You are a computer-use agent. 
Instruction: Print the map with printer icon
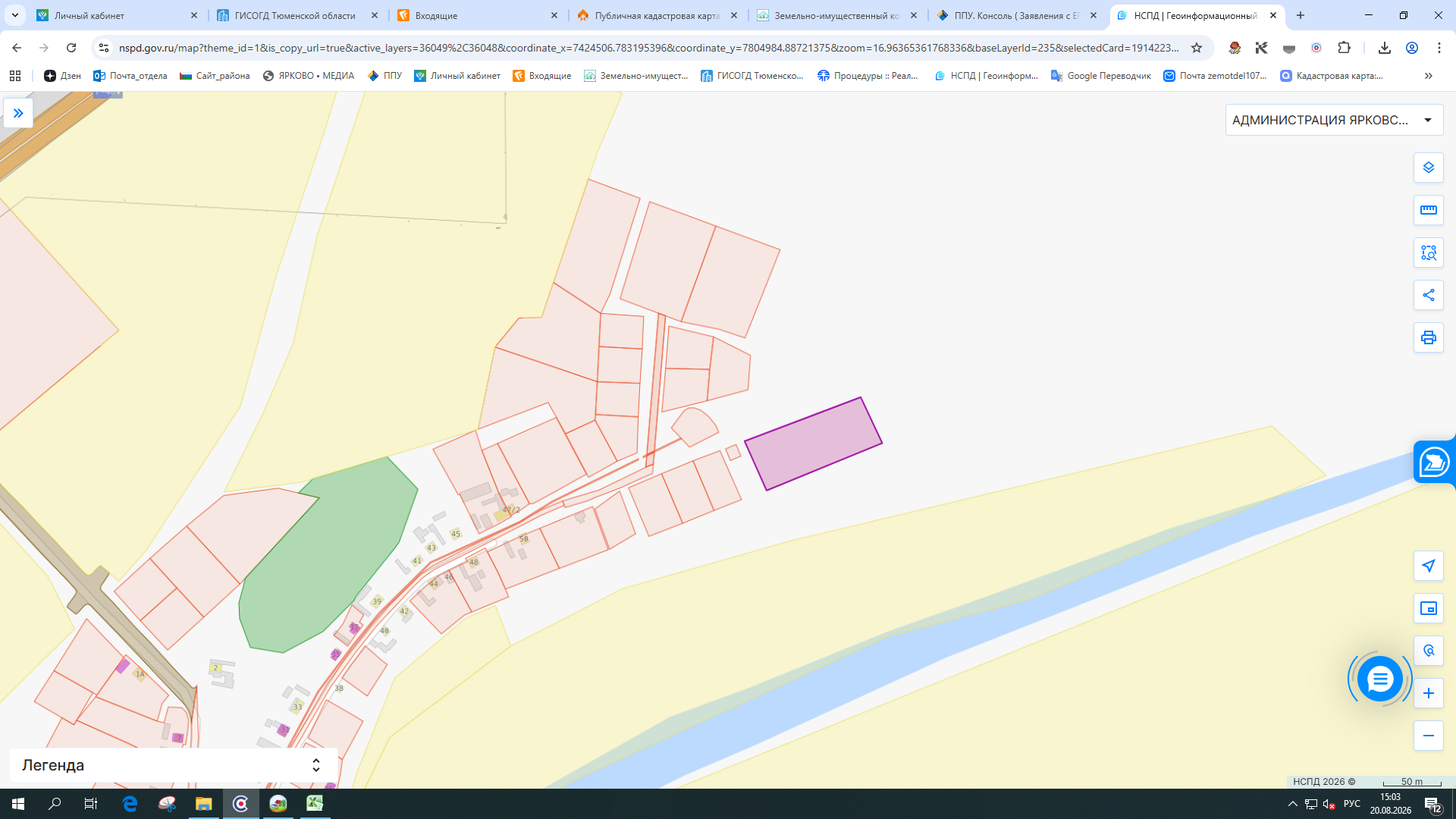point(1428,337)
